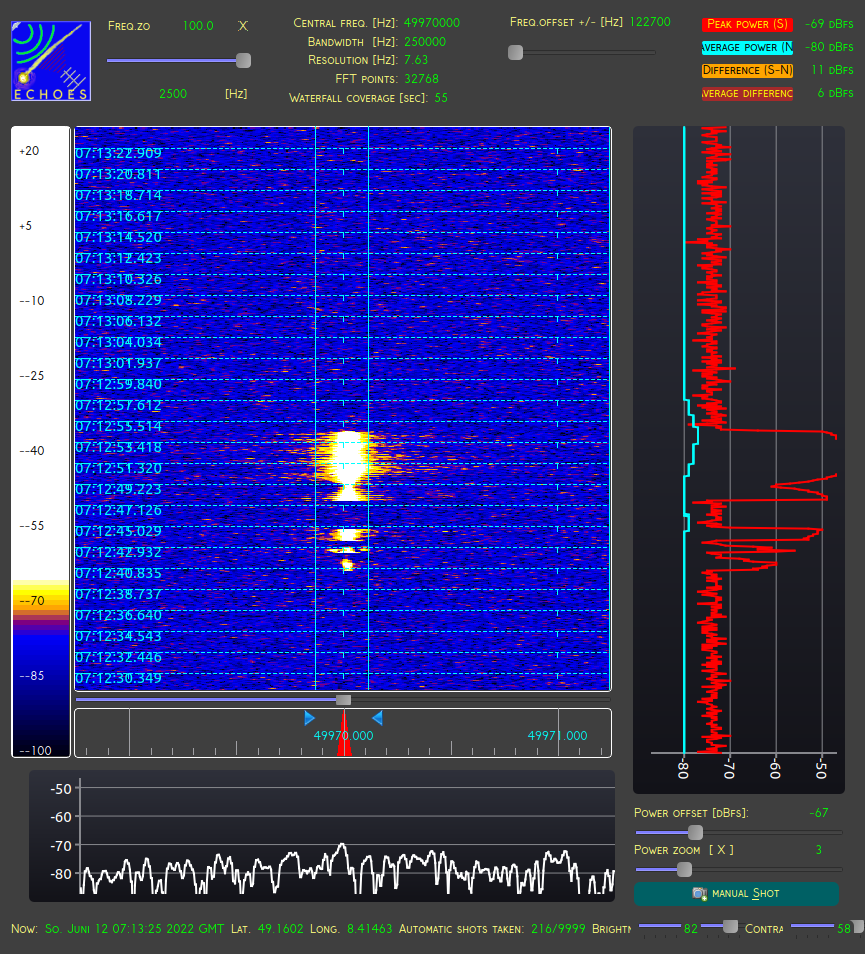
Task: Click the orange Difference (S-N) label
Action: [747, 71]
